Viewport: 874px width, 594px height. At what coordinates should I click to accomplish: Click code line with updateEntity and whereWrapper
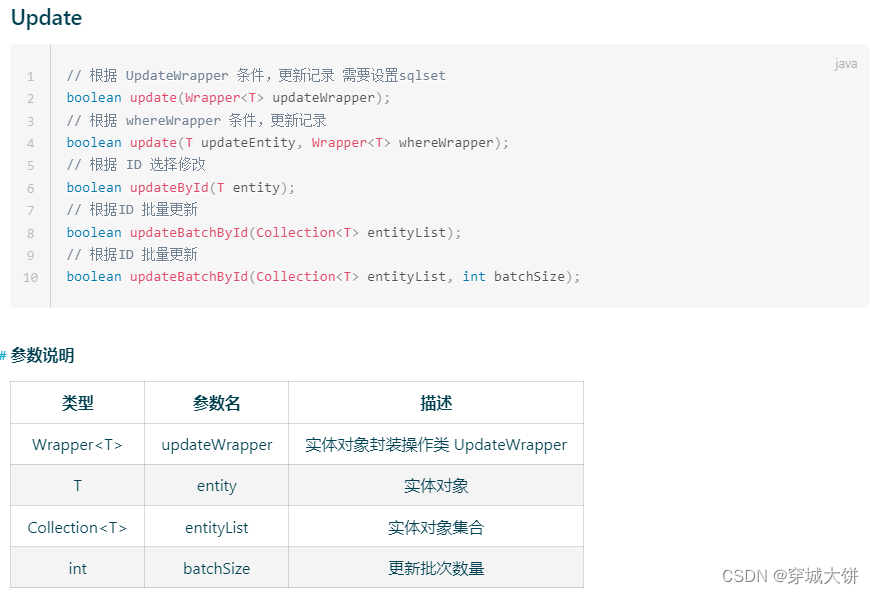(x=287, y=143)
